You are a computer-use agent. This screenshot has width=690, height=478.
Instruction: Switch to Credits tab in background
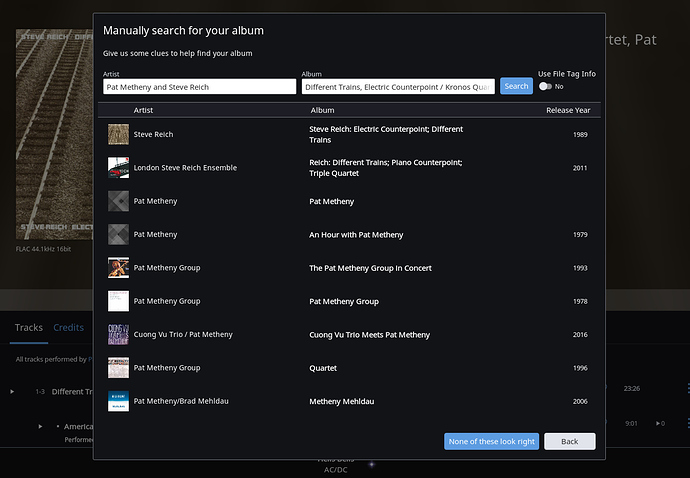68,327
